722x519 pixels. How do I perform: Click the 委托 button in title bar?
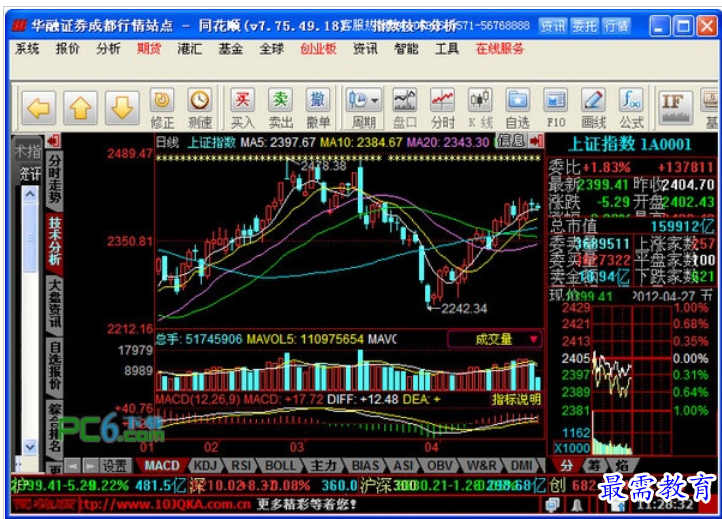click(x=584, y=26)
